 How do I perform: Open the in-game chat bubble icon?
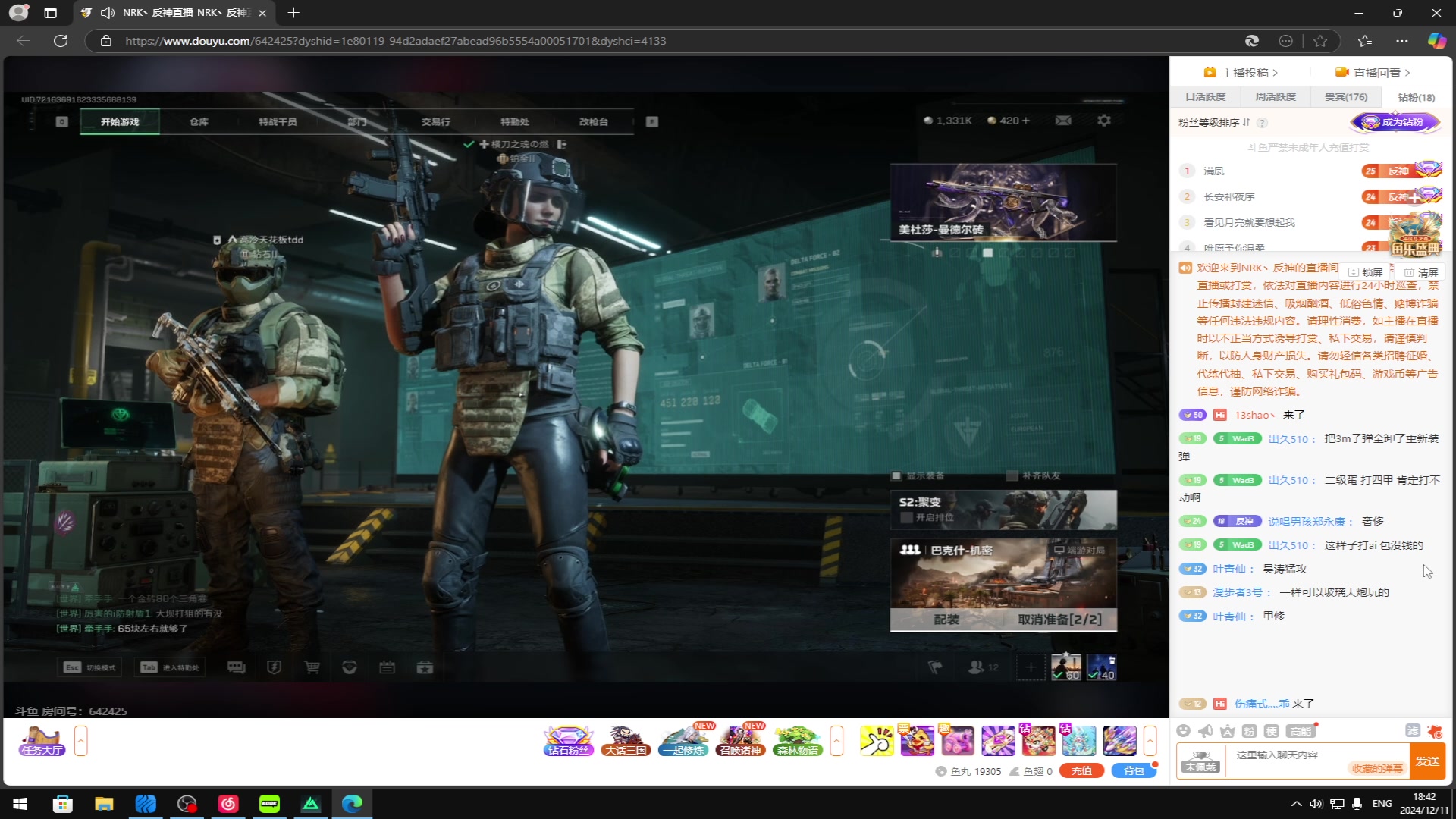[x=237, y=667]
